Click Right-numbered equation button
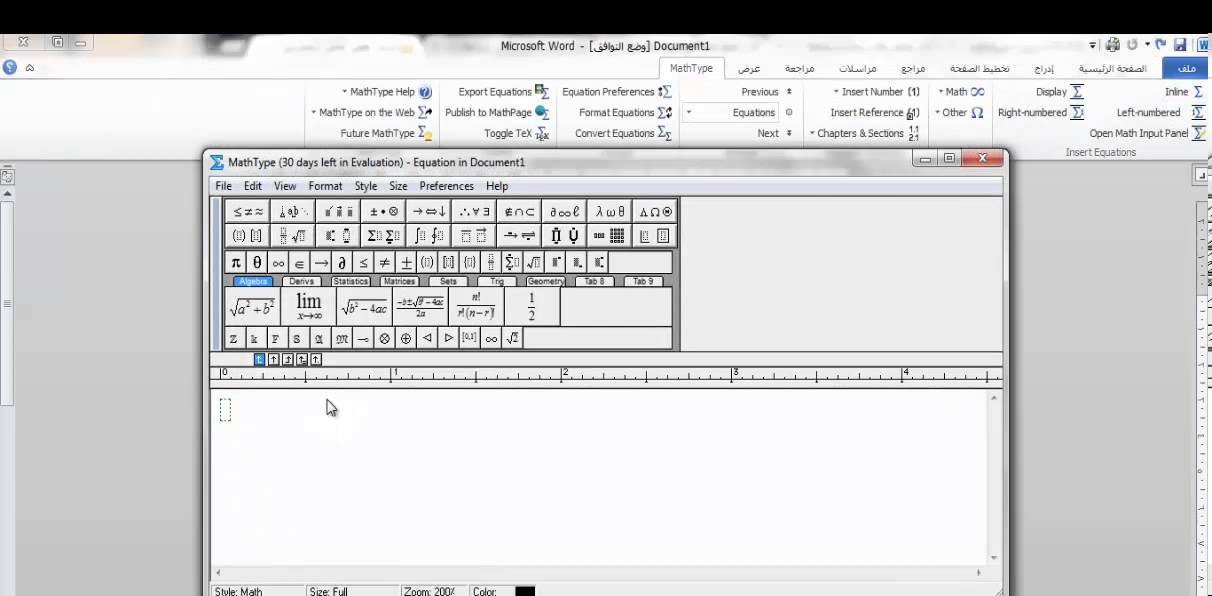 coord(1041,113)
